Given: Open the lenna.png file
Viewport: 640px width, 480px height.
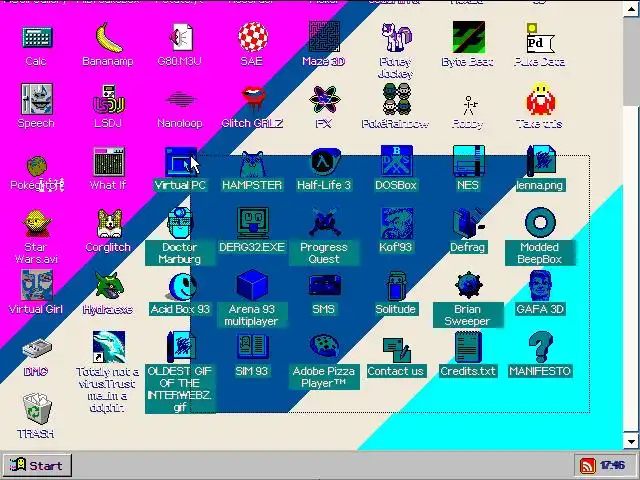Looking at the screenshot, I should [x=540, y=161].
